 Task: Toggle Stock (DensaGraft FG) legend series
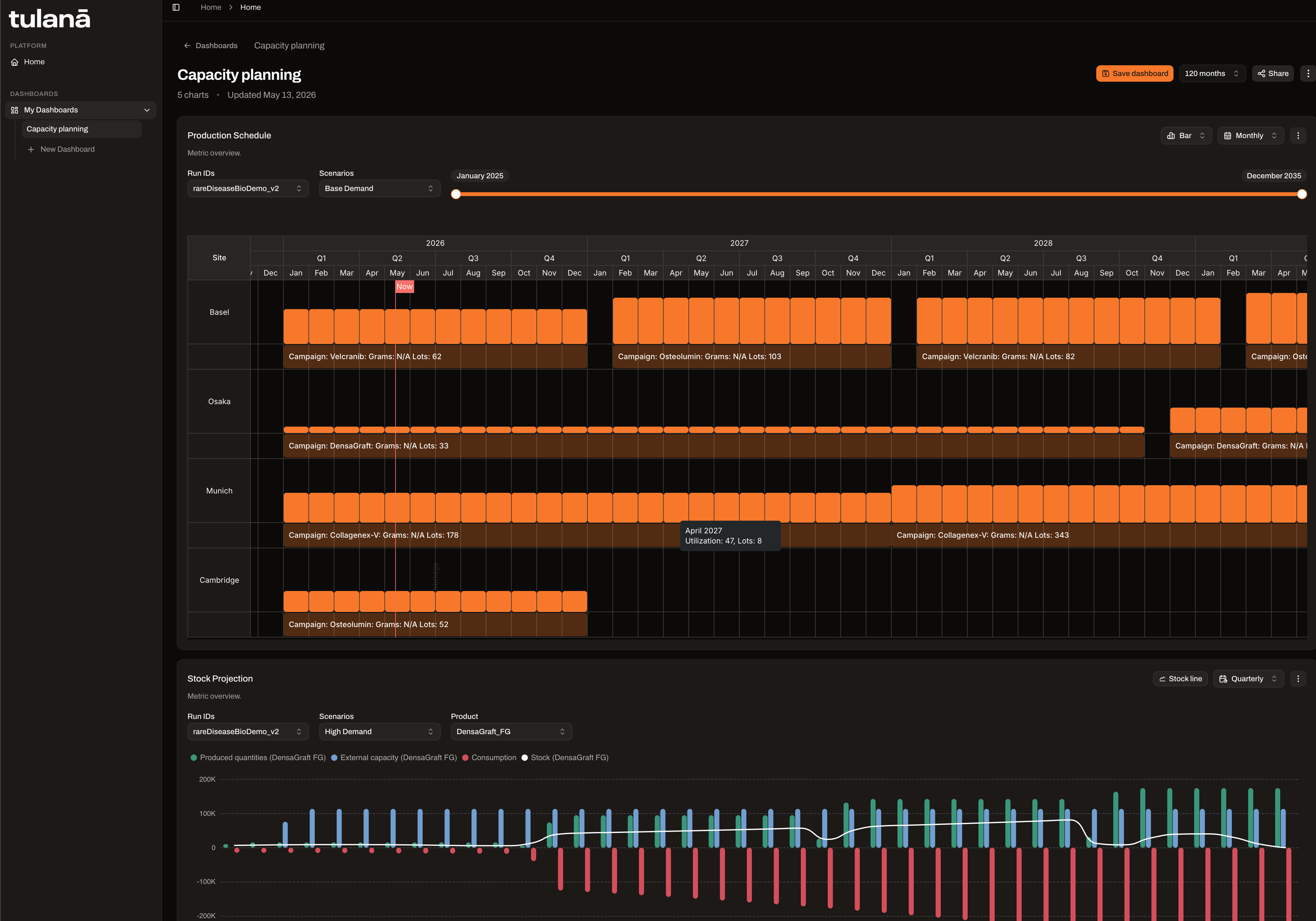[x=565, y=758]
